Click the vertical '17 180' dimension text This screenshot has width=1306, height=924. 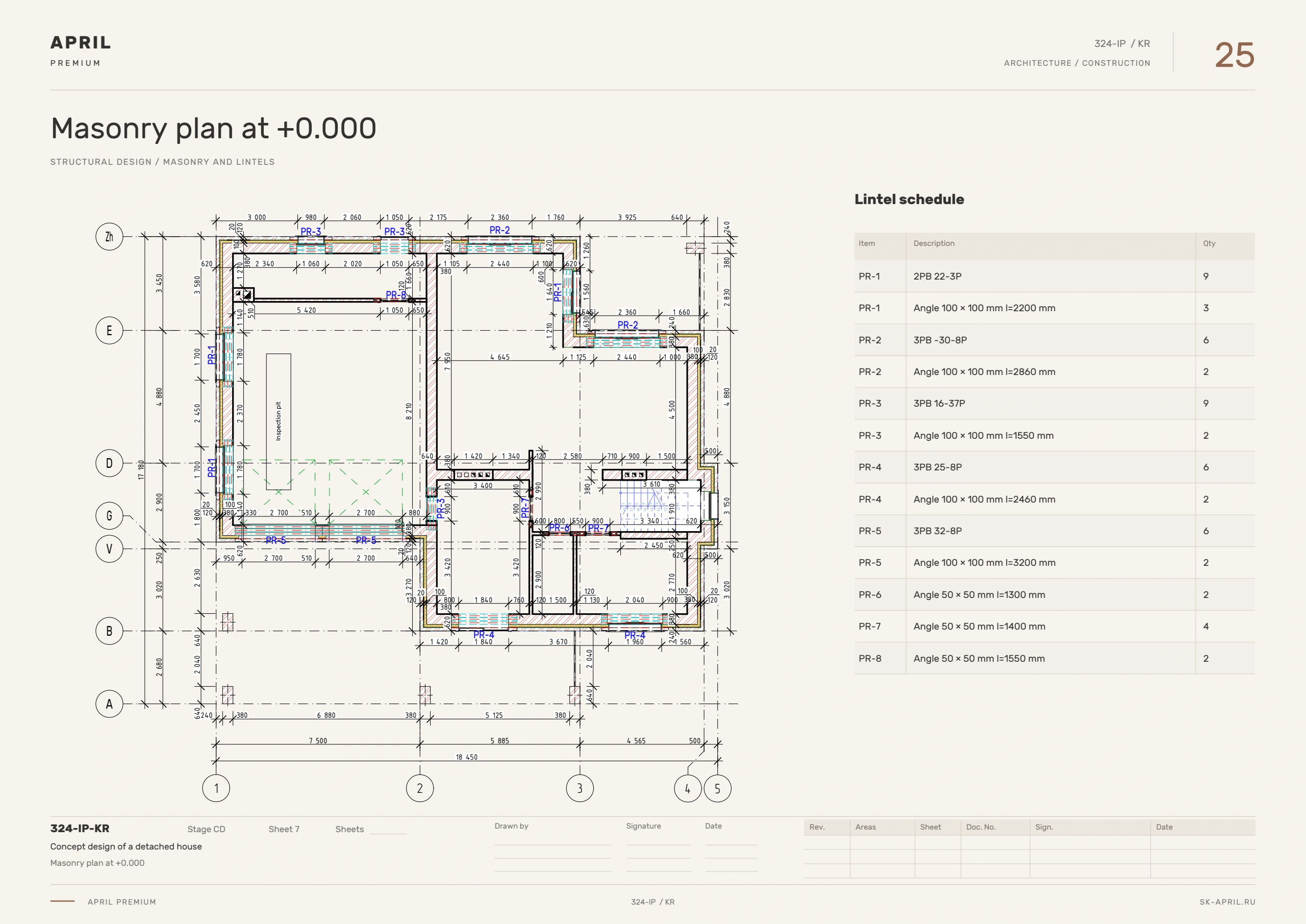(x=141, y=470)
